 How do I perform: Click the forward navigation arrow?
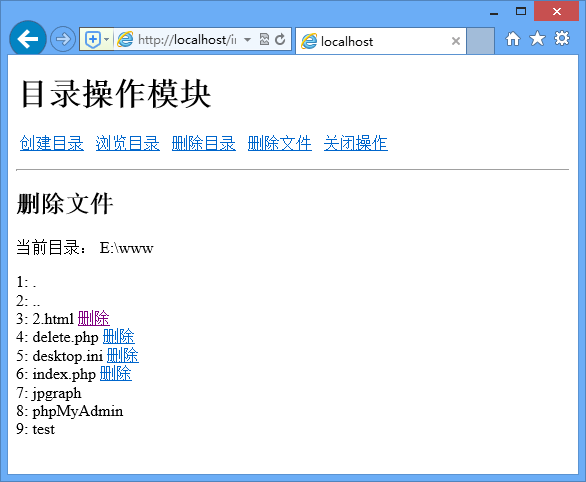pyautogui.click(x=63, y=39)
